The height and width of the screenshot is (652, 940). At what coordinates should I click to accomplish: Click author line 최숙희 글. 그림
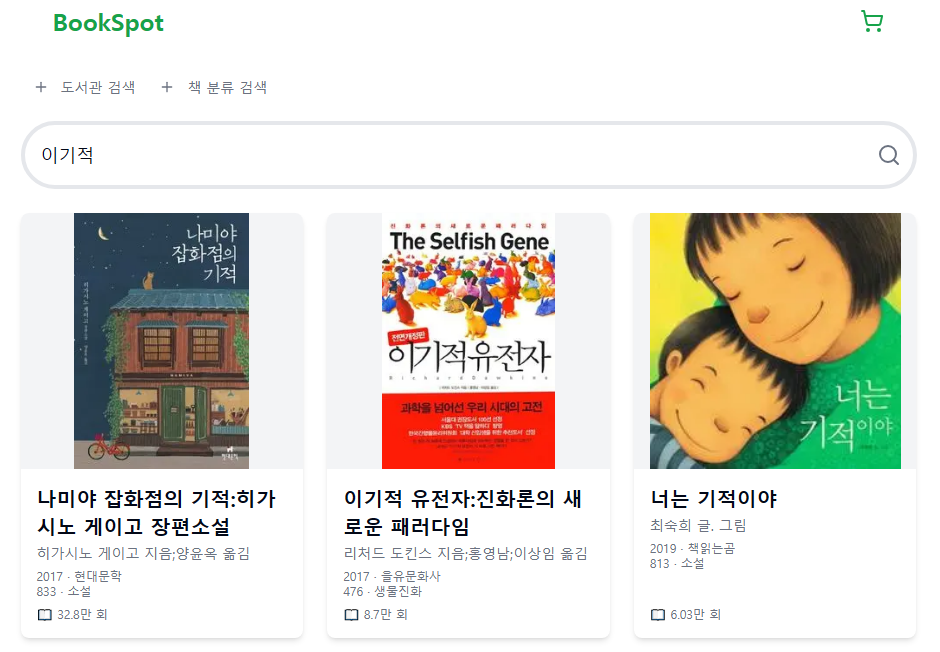point(698,526)
